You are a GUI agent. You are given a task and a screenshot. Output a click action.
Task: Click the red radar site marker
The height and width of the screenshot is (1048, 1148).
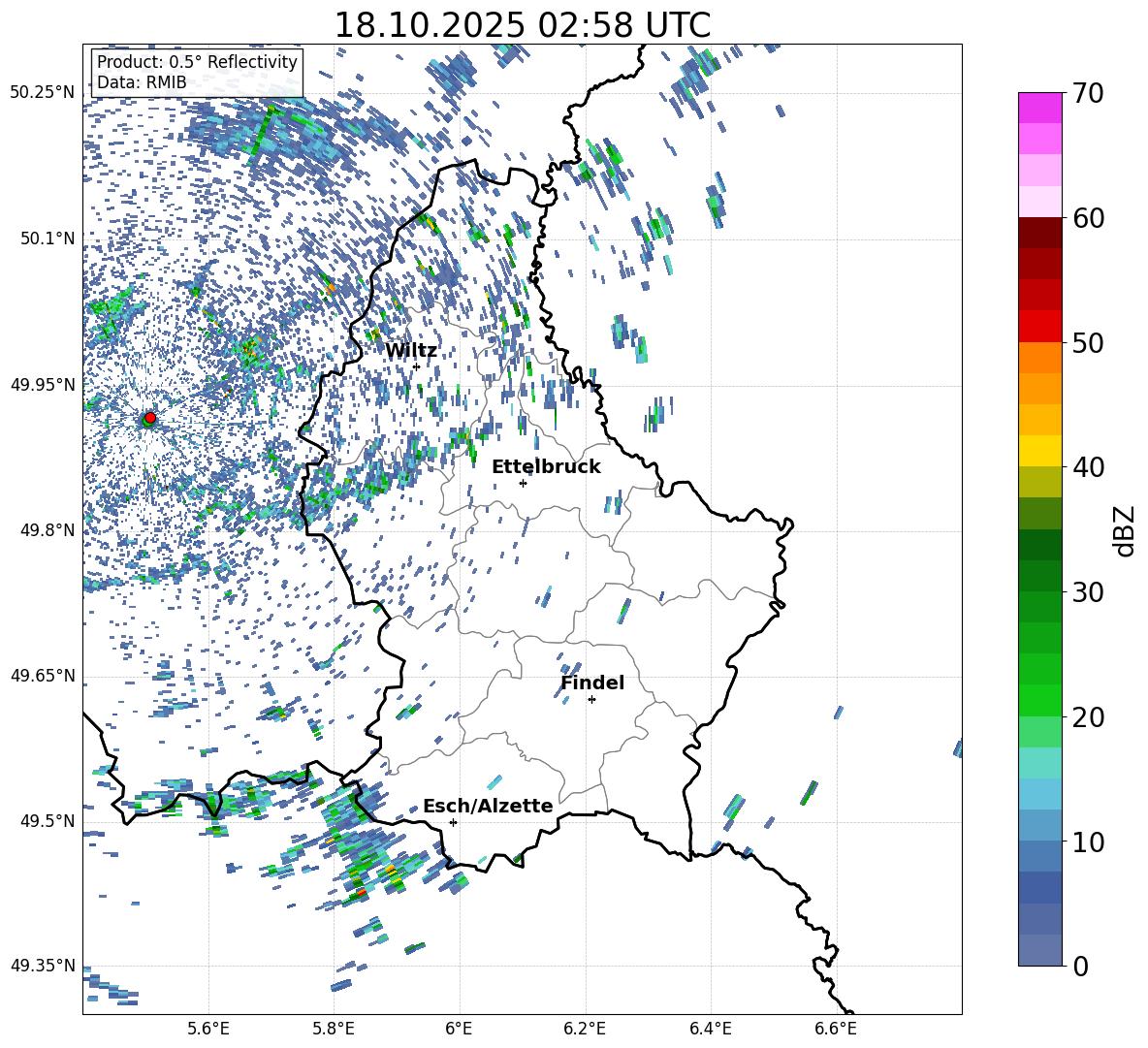[150, 417]
